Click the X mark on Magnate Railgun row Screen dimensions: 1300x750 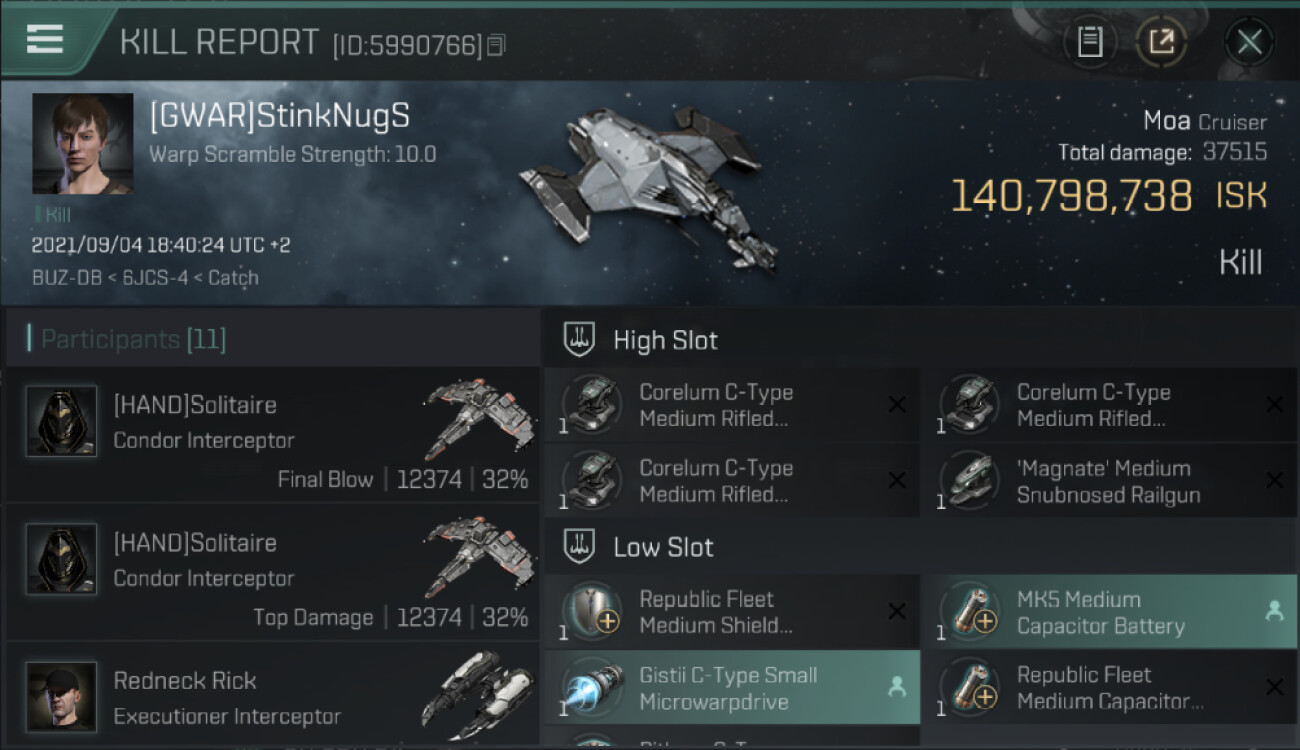[x=1274, y=481]
